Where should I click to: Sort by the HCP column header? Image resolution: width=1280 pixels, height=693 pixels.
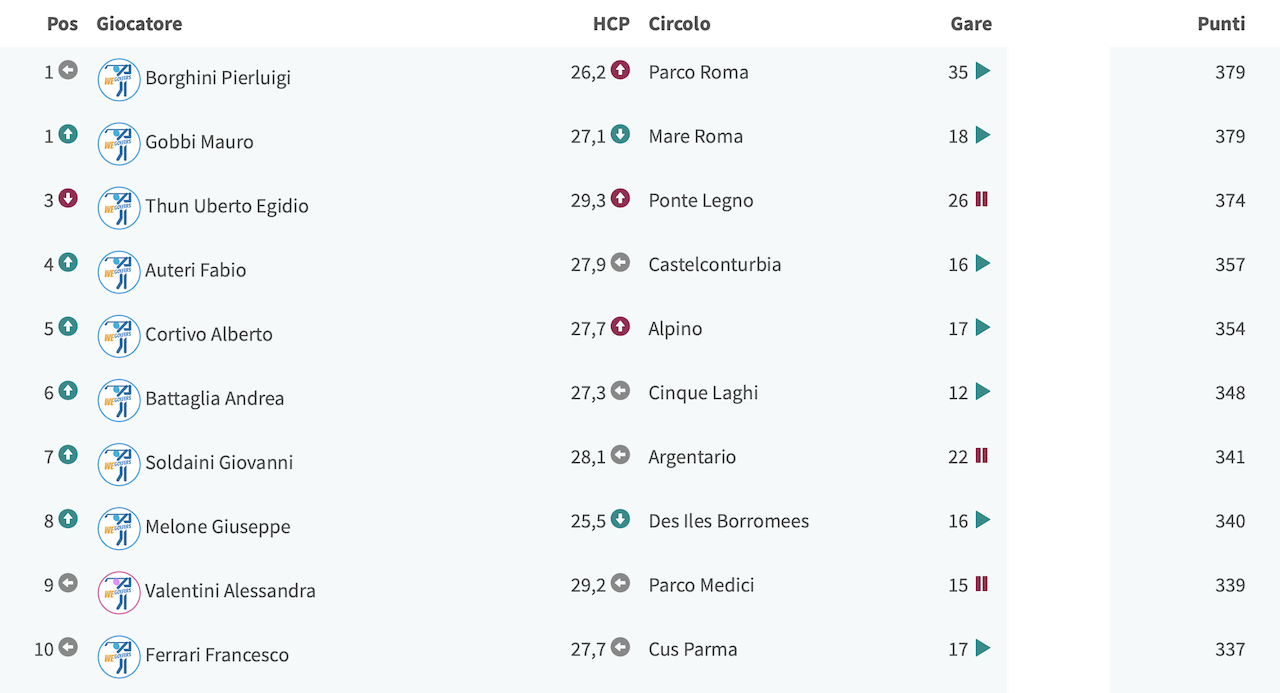611,23
